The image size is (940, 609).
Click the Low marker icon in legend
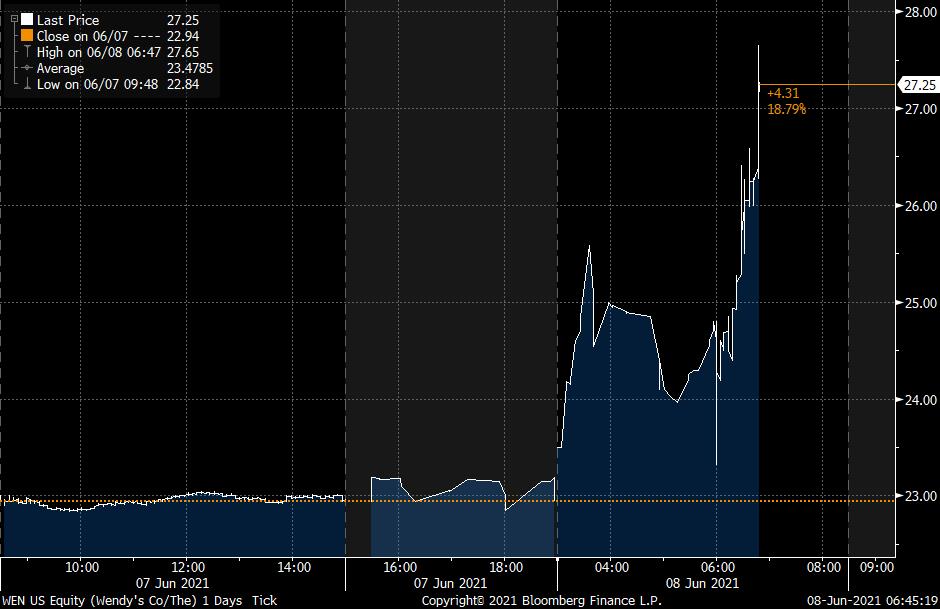(x=26, y=84)
